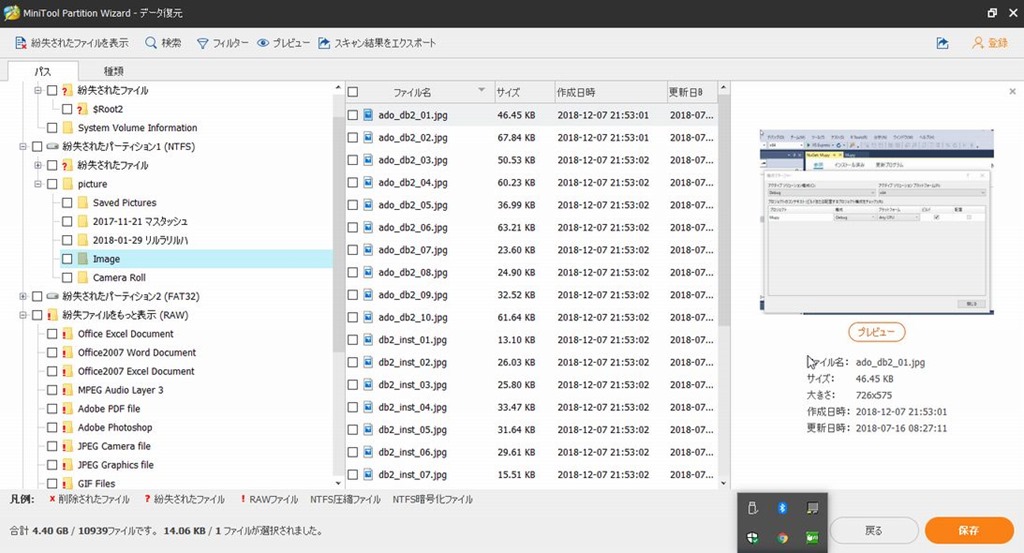
Task: Click the Bluetooth icon in system tray
Action: point(782,508)
